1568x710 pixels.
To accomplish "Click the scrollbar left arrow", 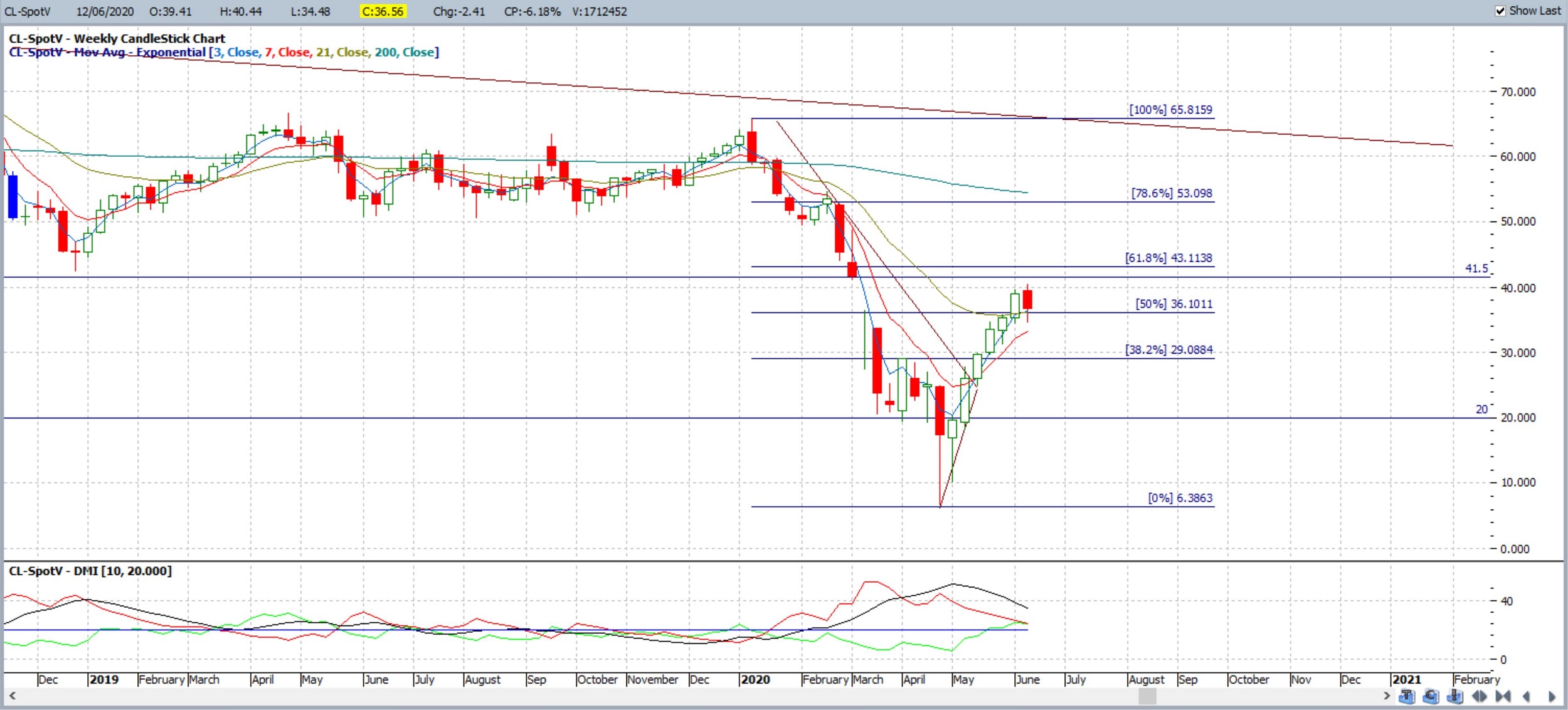I will (x=12, y=696).
